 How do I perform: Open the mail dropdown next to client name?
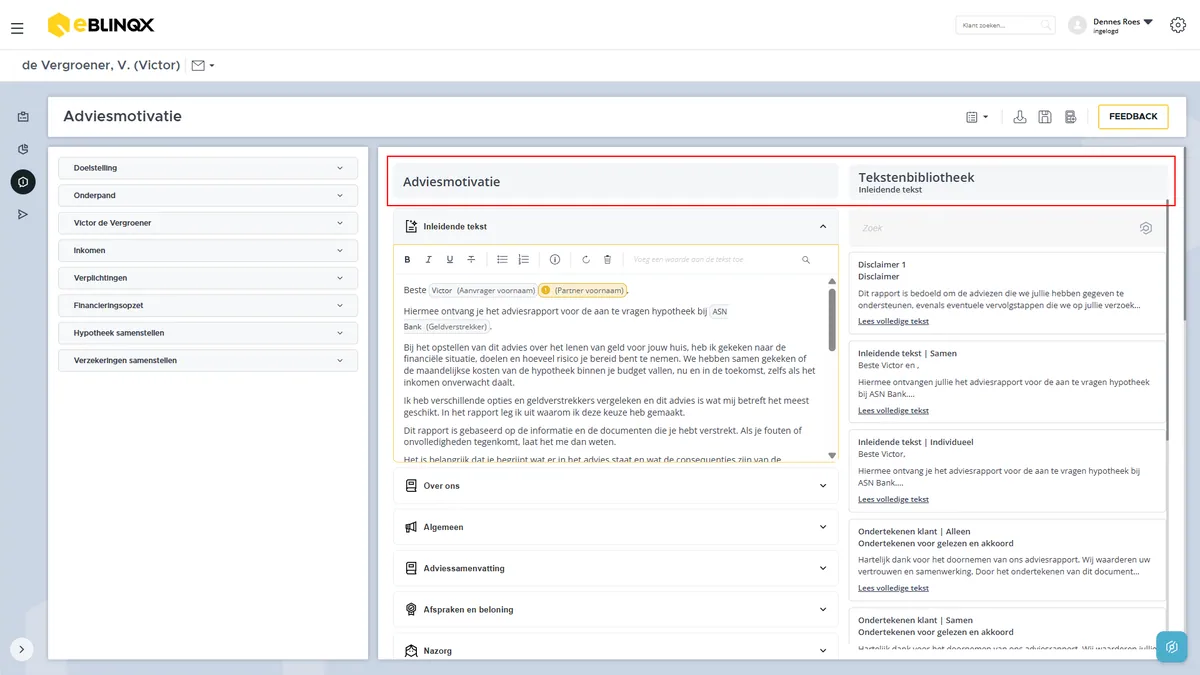pyautogui.click(x=203, y=66)
